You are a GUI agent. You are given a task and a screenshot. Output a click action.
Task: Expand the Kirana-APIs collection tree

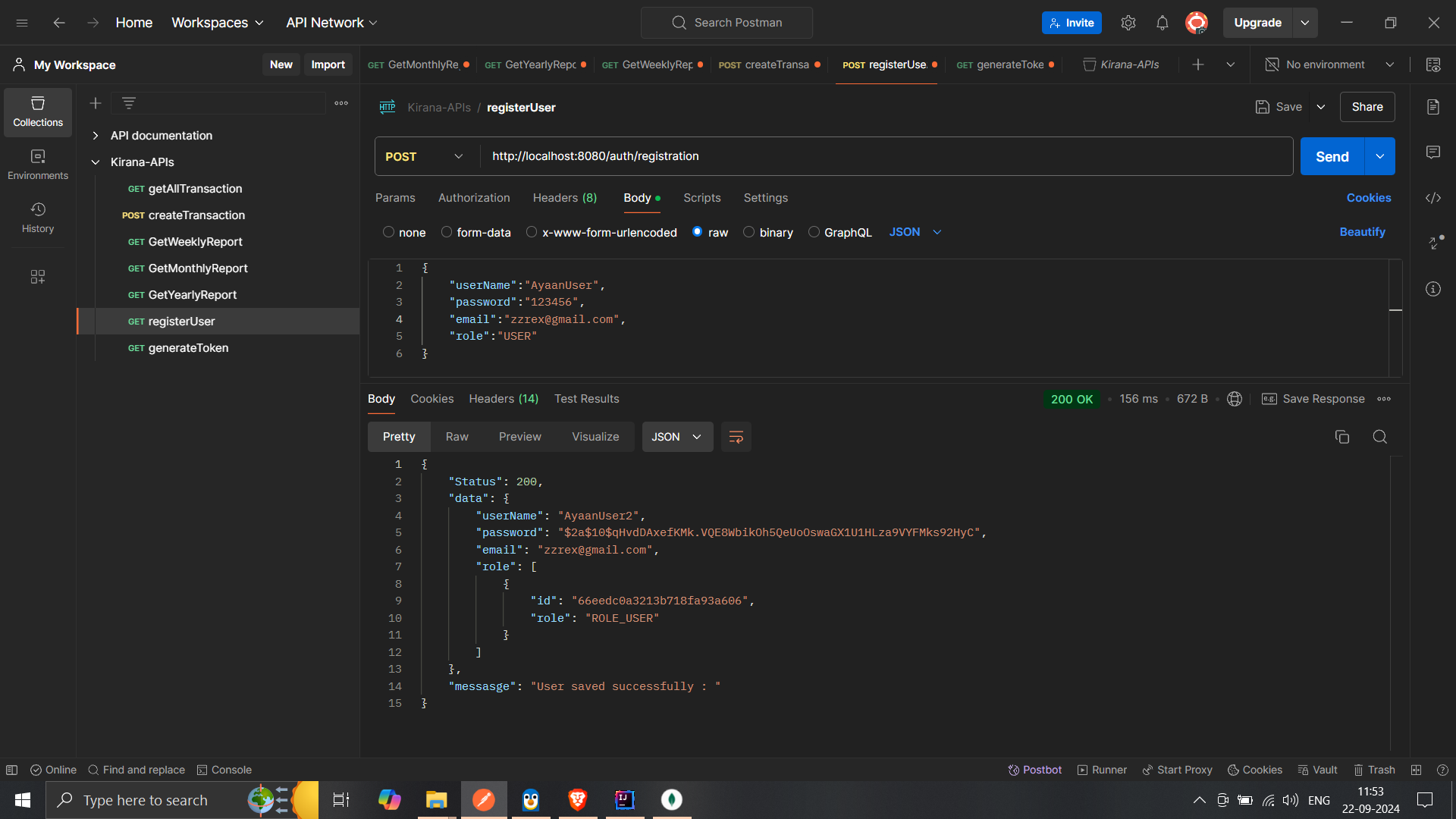coord(95,162)
